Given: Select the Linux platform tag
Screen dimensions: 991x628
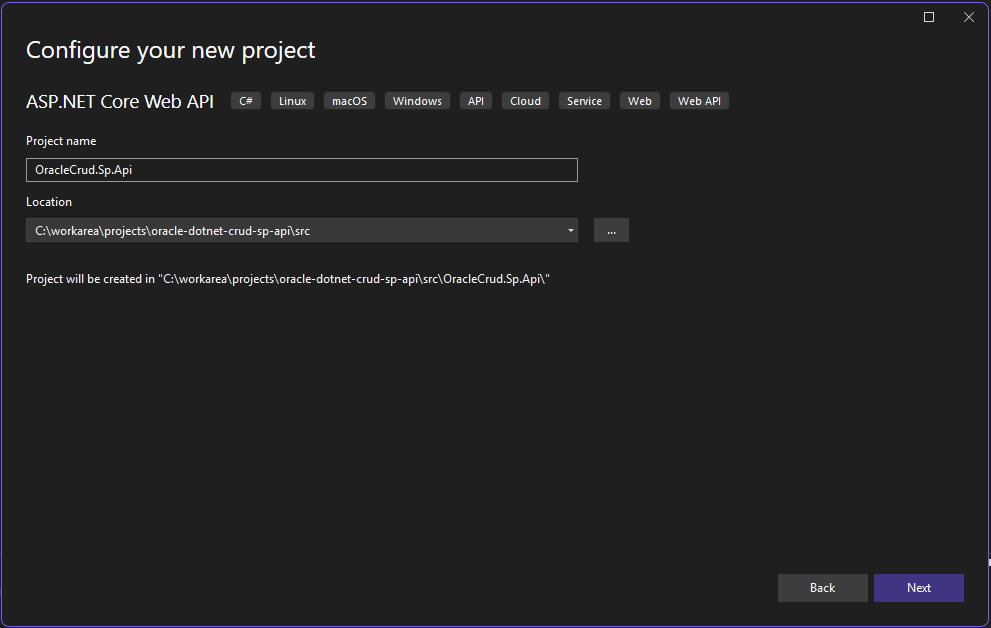Looking at the screenshot, I should (292, 101).
